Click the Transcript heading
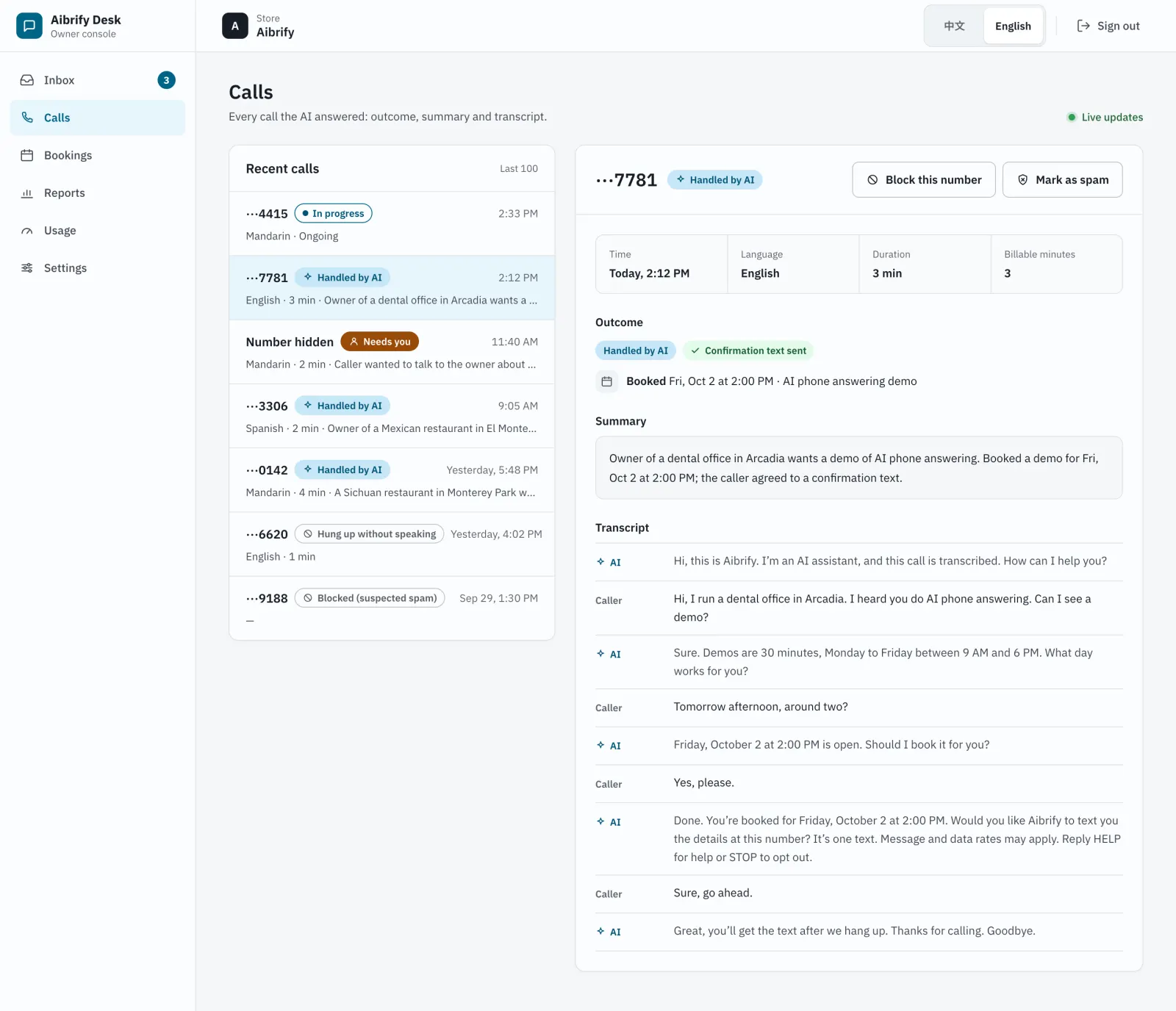The height and width of the screenshot is (1011, 1176). pyautogui.click(x=622, y=528)
